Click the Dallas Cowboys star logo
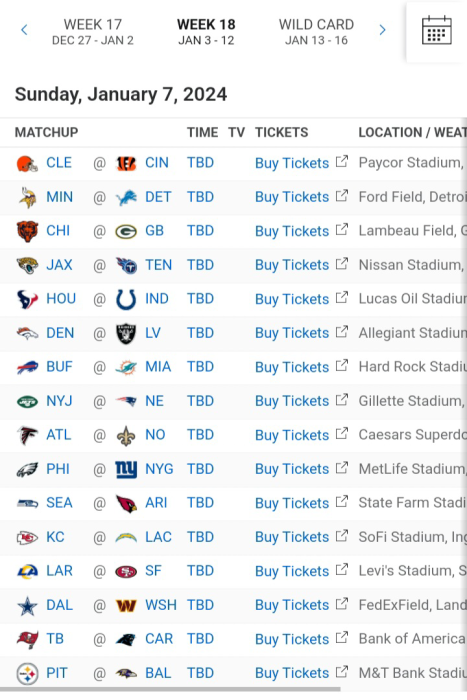 tap(27, 606)
